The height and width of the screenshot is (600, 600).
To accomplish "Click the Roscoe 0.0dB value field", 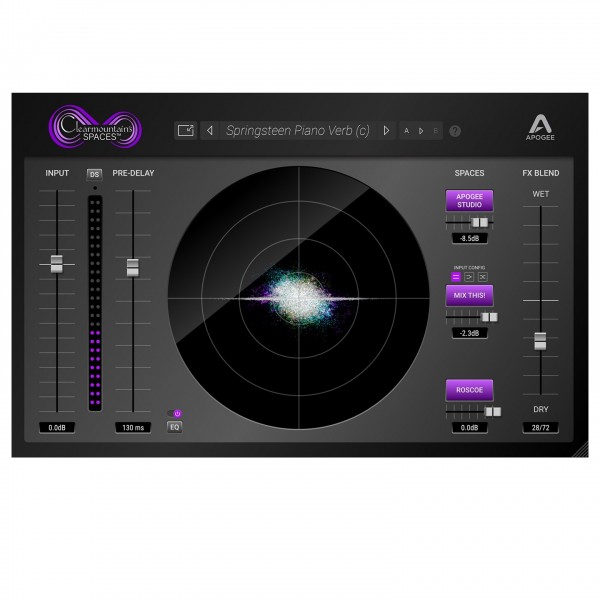I will [x=470, y=427].
